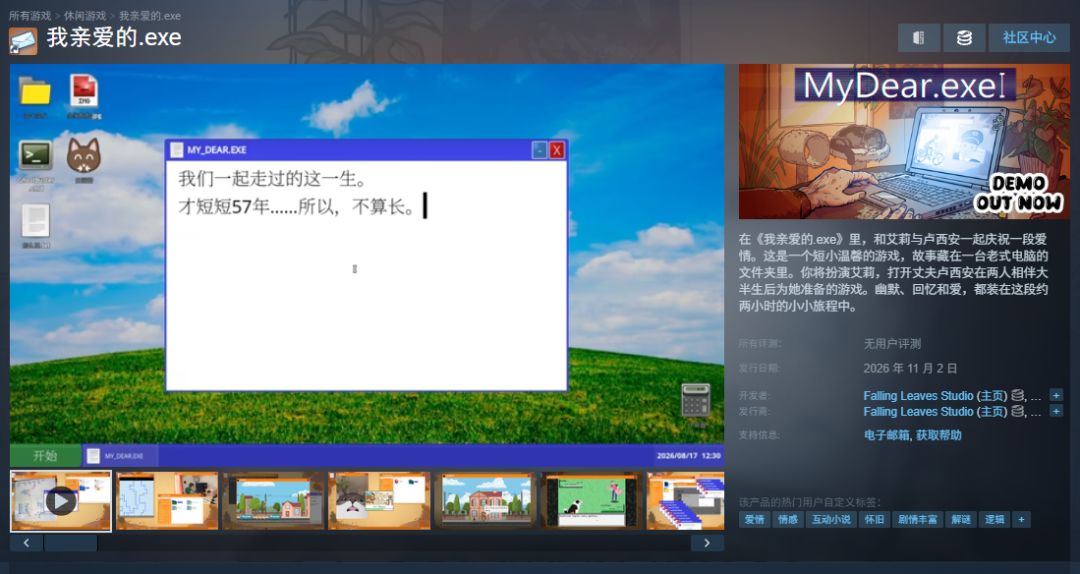
Task: Select the fourth thumbnail with the cat face
Action: [380, 501]
